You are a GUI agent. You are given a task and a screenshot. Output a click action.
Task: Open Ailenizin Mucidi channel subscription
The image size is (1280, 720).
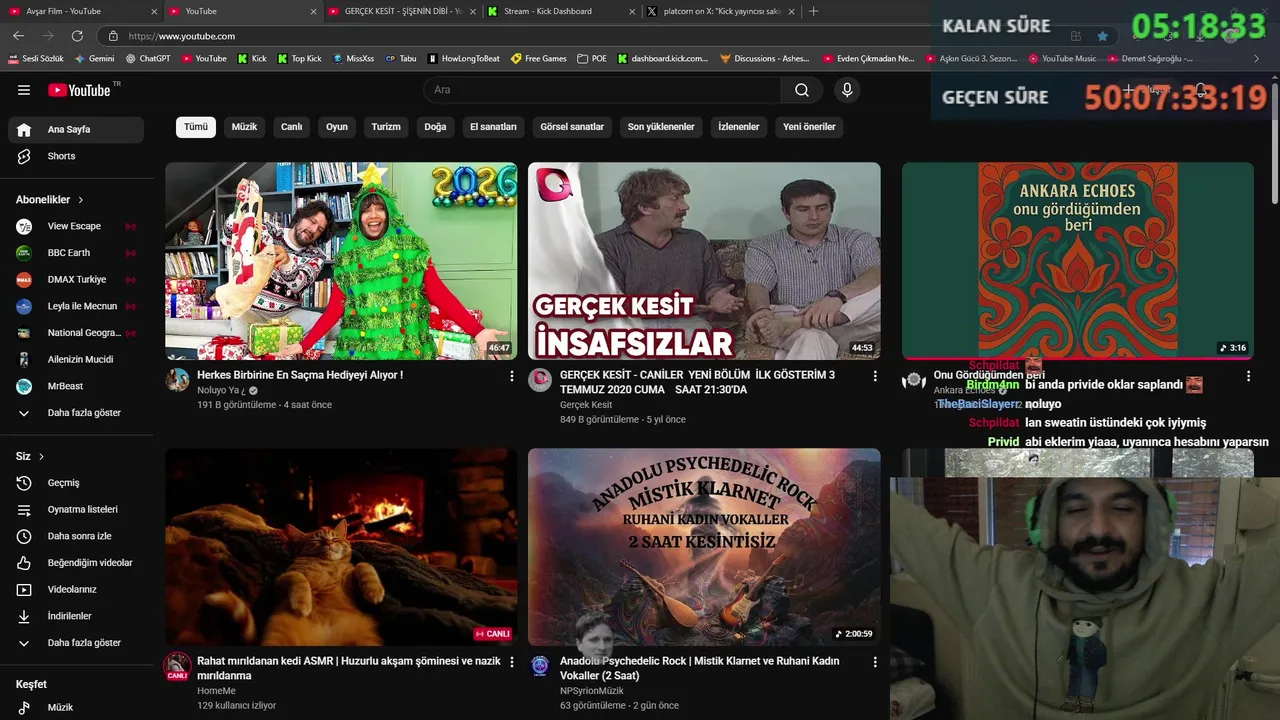click(x=76, y=359)
